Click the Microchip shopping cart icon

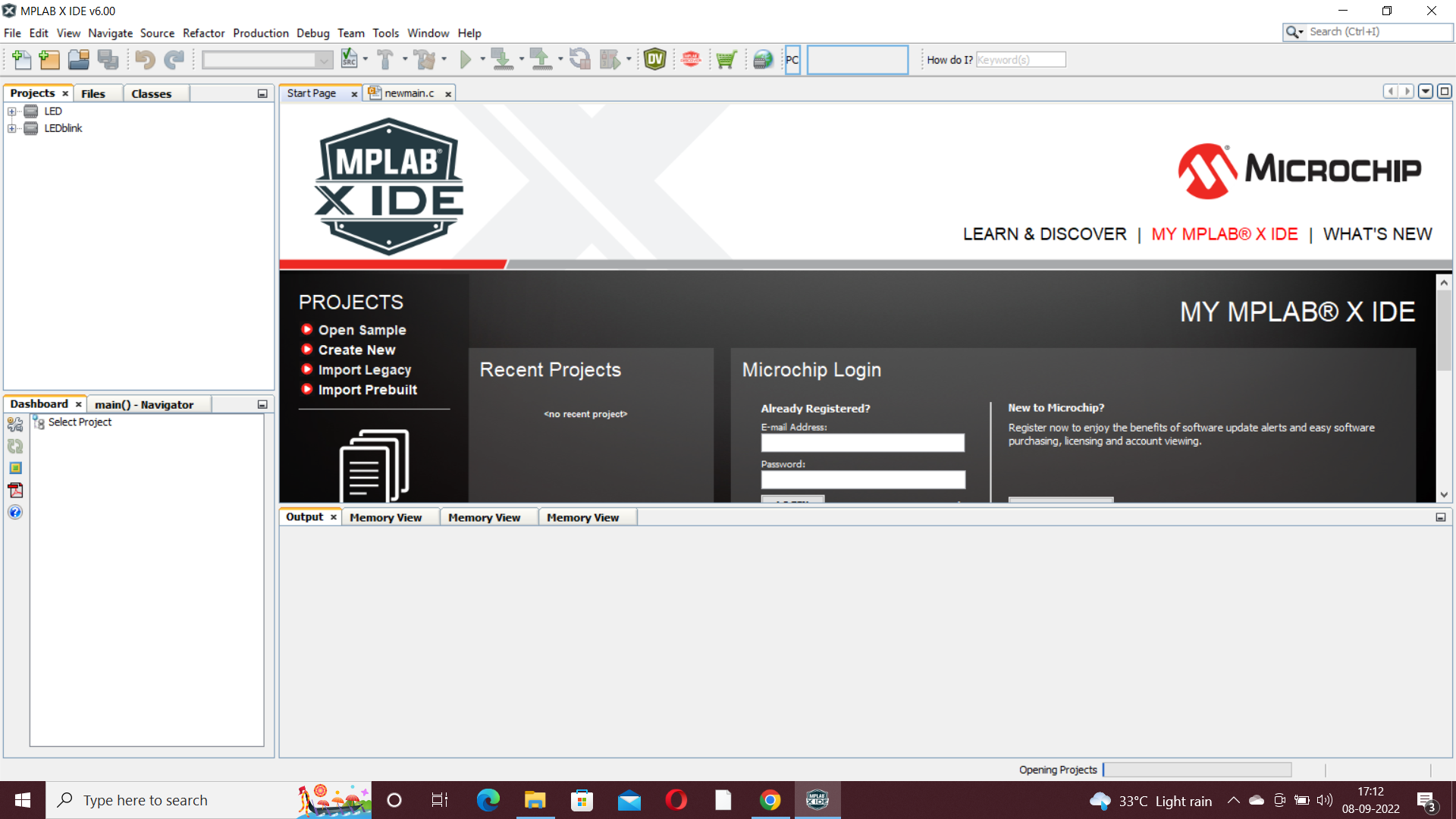click(726, 59)
